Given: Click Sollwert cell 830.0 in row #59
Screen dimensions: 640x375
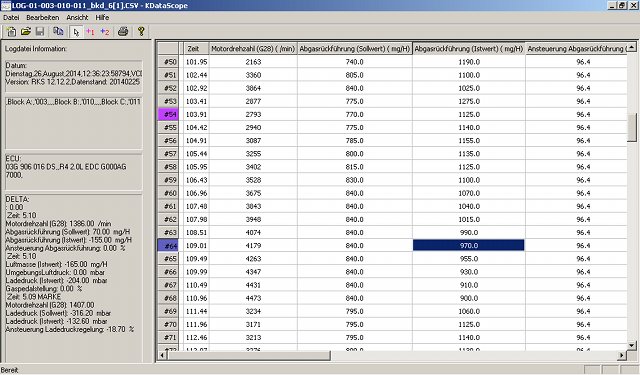Looking at the screenshot, I should tap(355, 180).
